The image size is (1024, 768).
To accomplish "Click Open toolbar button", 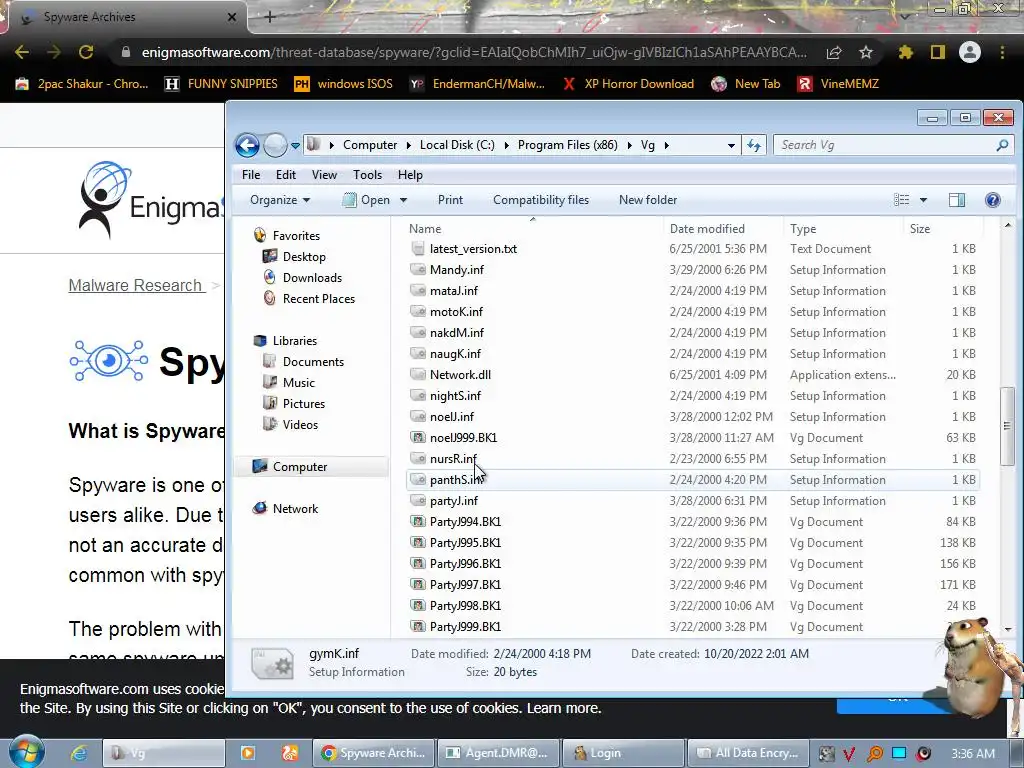I will click(366, 200).
